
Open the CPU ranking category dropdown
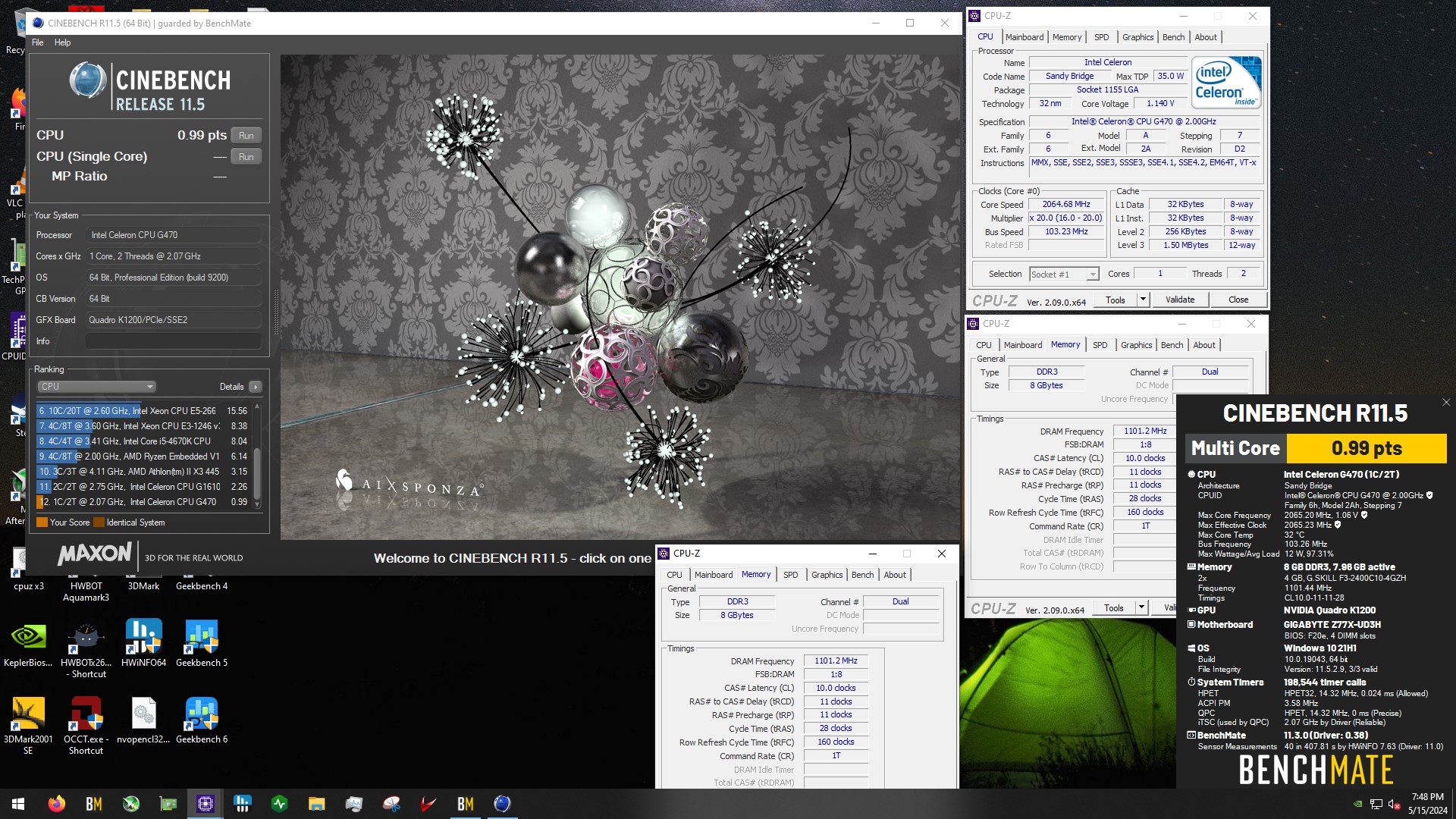(x=97, y=386)
